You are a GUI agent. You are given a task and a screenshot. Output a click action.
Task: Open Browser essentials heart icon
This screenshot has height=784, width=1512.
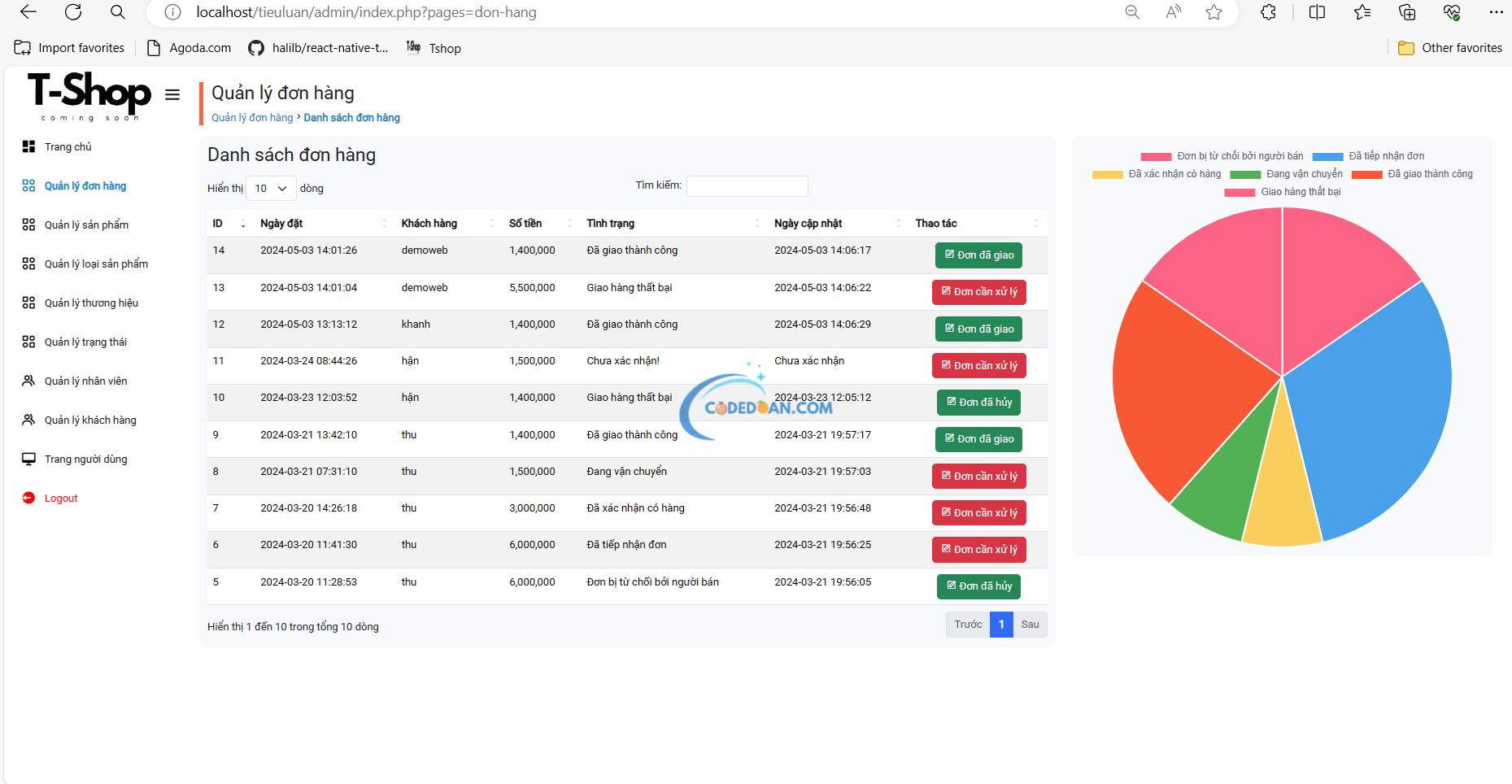1452,12
